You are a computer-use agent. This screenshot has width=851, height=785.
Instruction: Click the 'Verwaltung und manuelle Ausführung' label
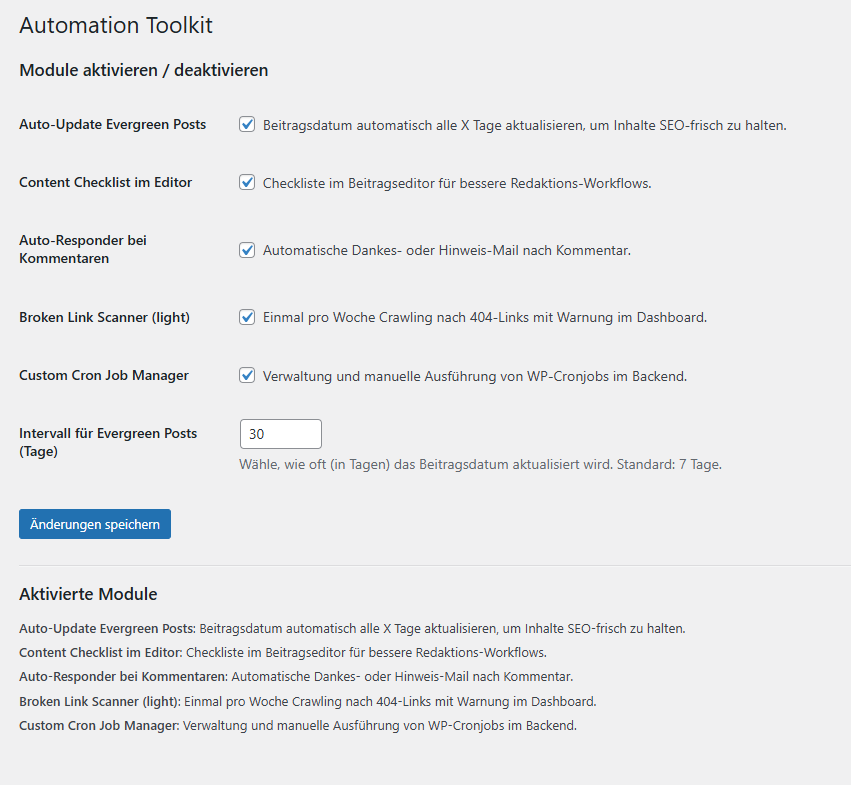pyautogui.click(x=475, y=376)
